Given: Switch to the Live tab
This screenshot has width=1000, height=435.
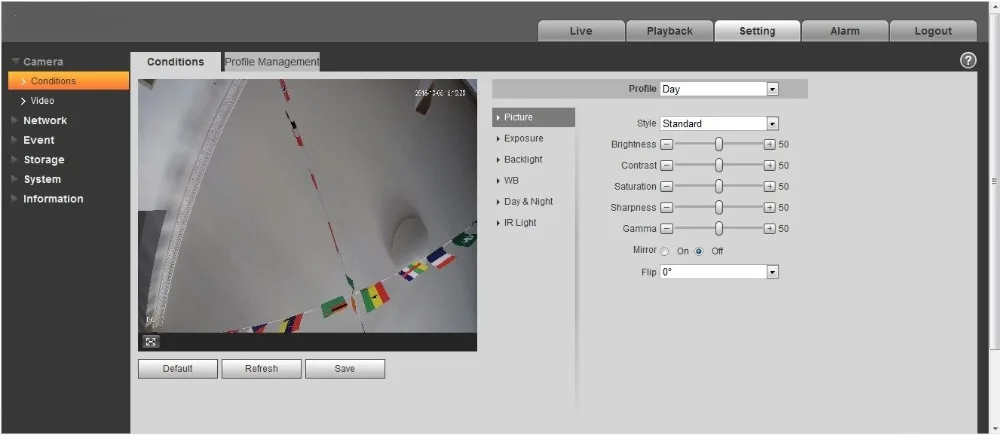Looking at the screenshot, I should pos(581,31).
